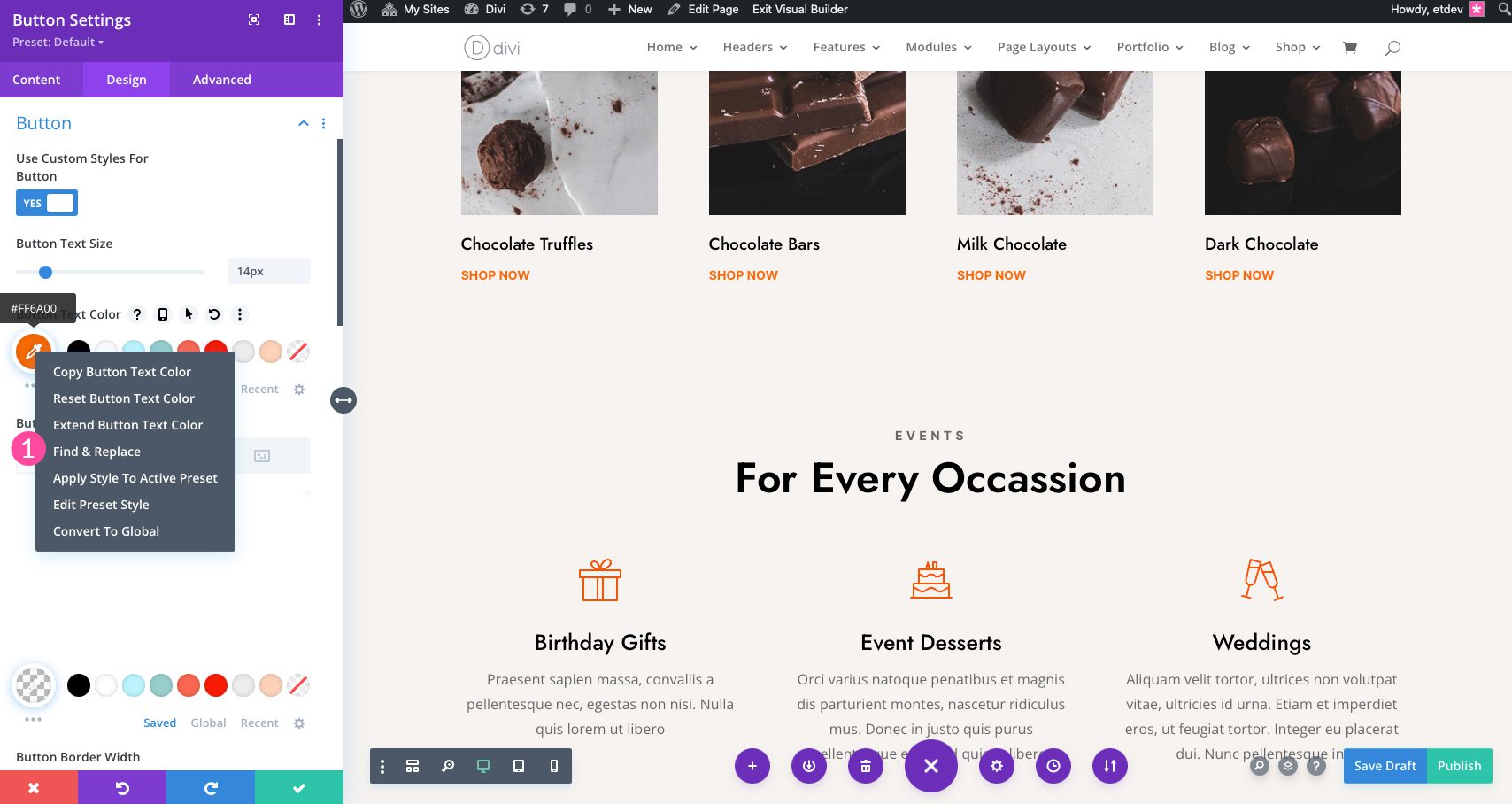The image size is (1512, 804).
Task: Choose Find & Replace from the context menu
Action: [x=96, y=452]
